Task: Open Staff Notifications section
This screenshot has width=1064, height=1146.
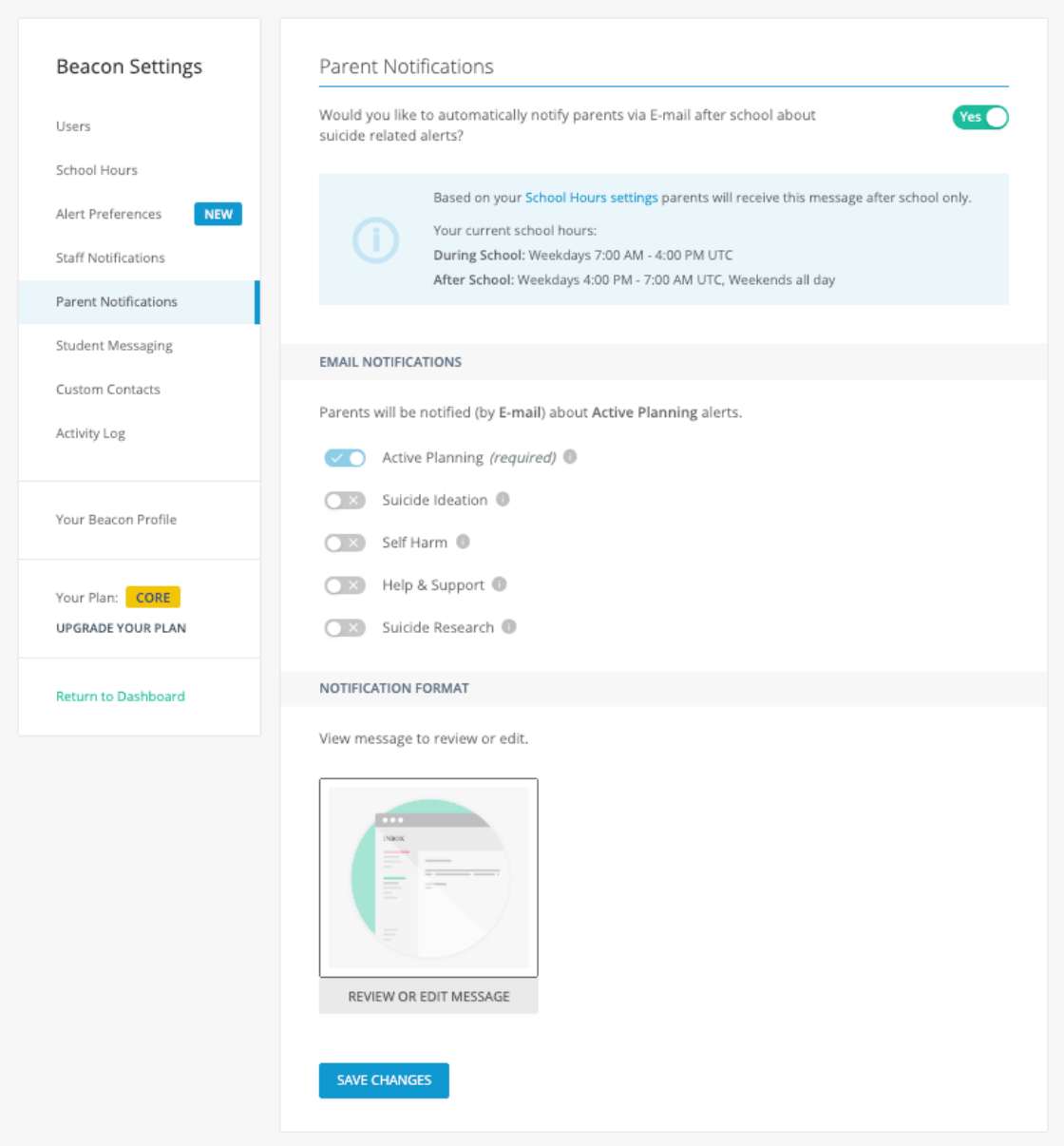Action: (110, 258)
